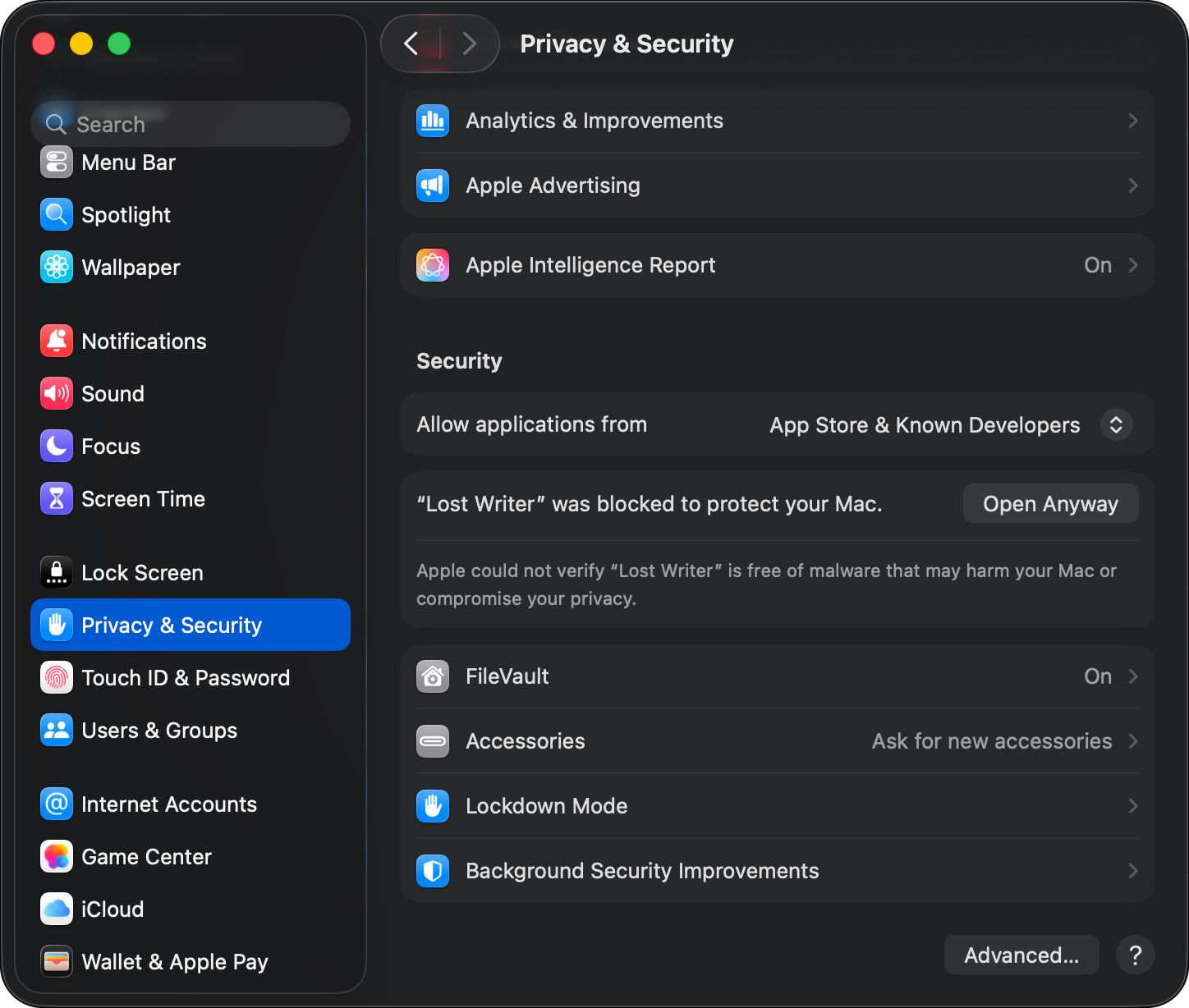Click the Touch ID fingerprint icon

[x=57, y=678]
